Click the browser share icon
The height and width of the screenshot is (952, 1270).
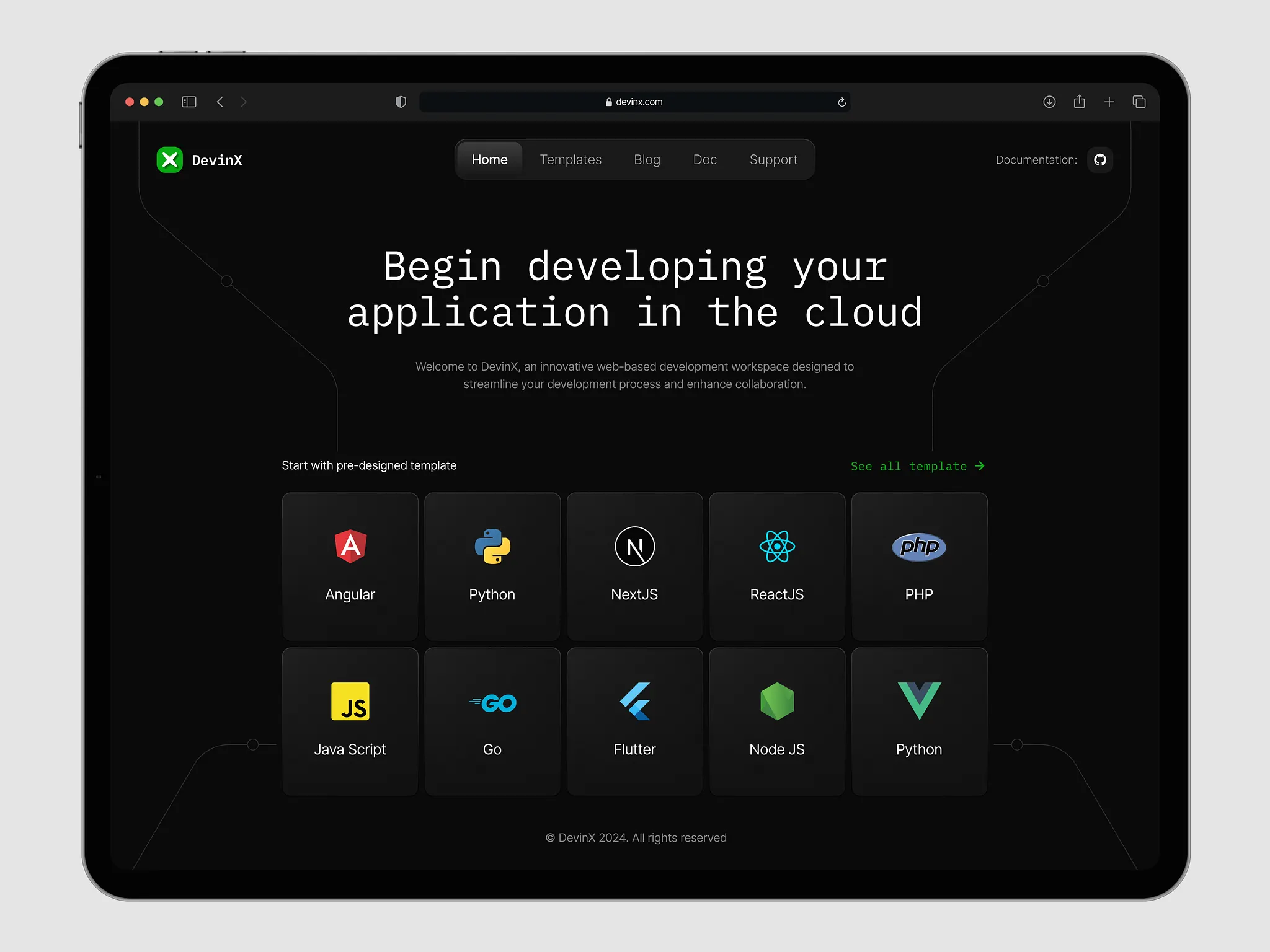point(1080,101)
